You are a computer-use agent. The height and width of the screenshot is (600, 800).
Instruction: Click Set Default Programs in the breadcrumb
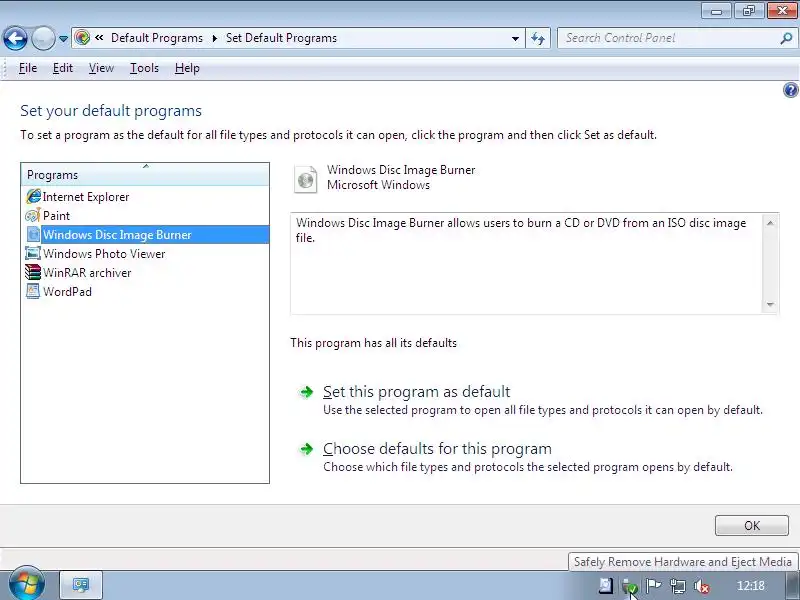tap(281, 38)
